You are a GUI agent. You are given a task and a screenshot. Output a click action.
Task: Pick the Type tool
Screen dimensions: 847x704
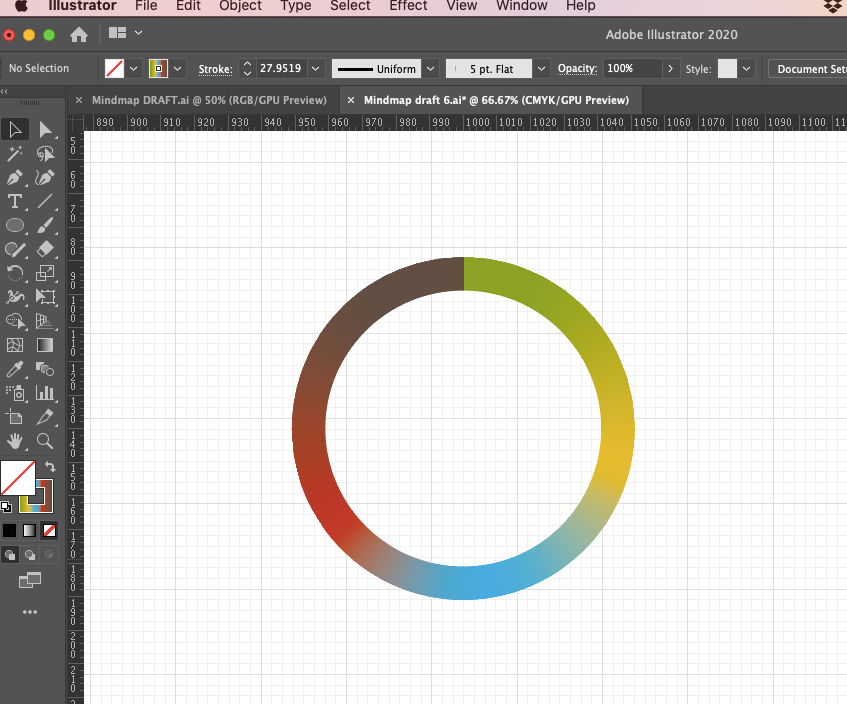click(15, 202)
